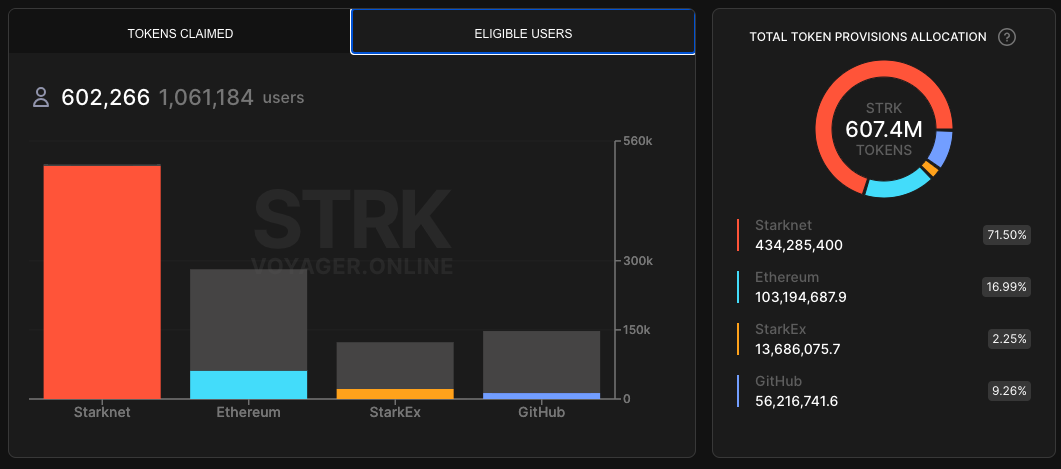Click the 9.26% percentage badge
The image size is (1061, 469).
[1010, 391]
